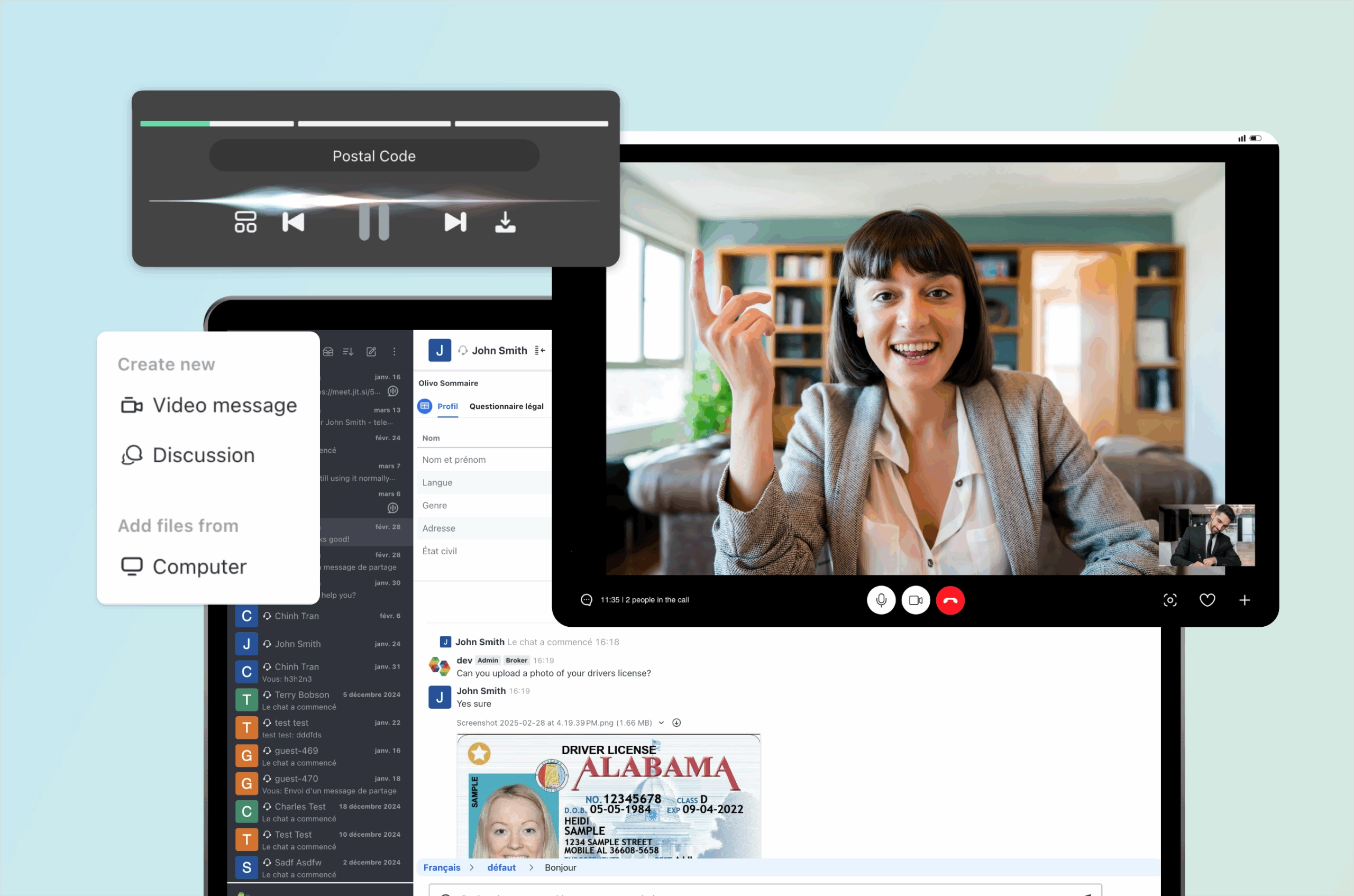End the call with the red hang-up button
Image resolution: width=1354 pixels, height=896 pixels.
point(950,600)
